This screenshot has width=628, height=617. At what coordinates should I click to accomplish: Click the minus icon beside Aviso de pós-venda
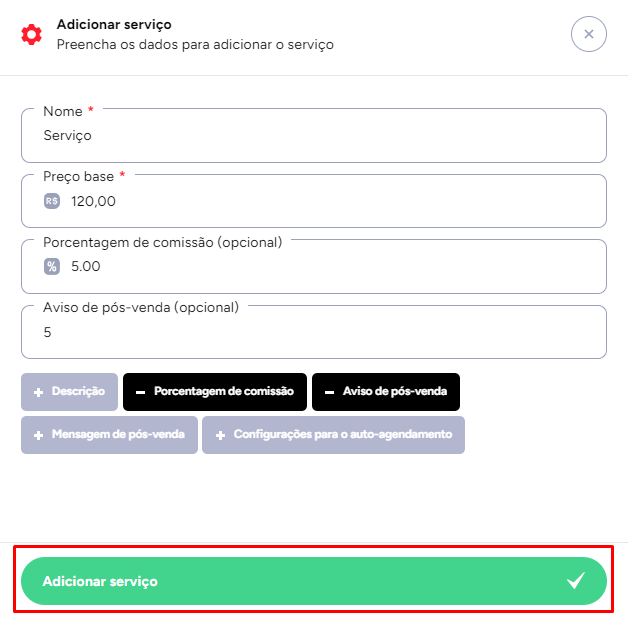coord(329,392)
